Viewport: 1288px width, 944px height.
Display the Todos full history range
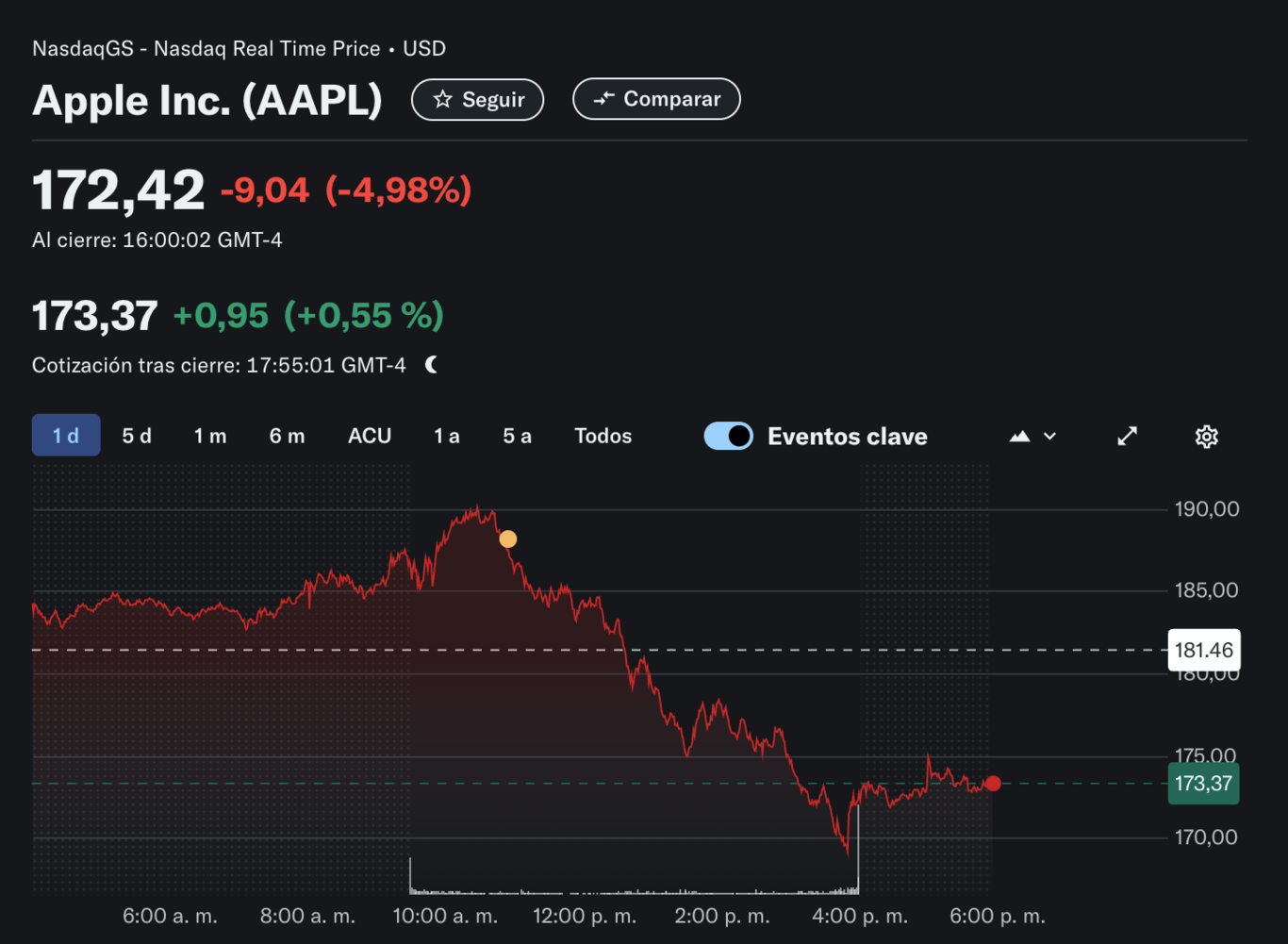[603, 436]
